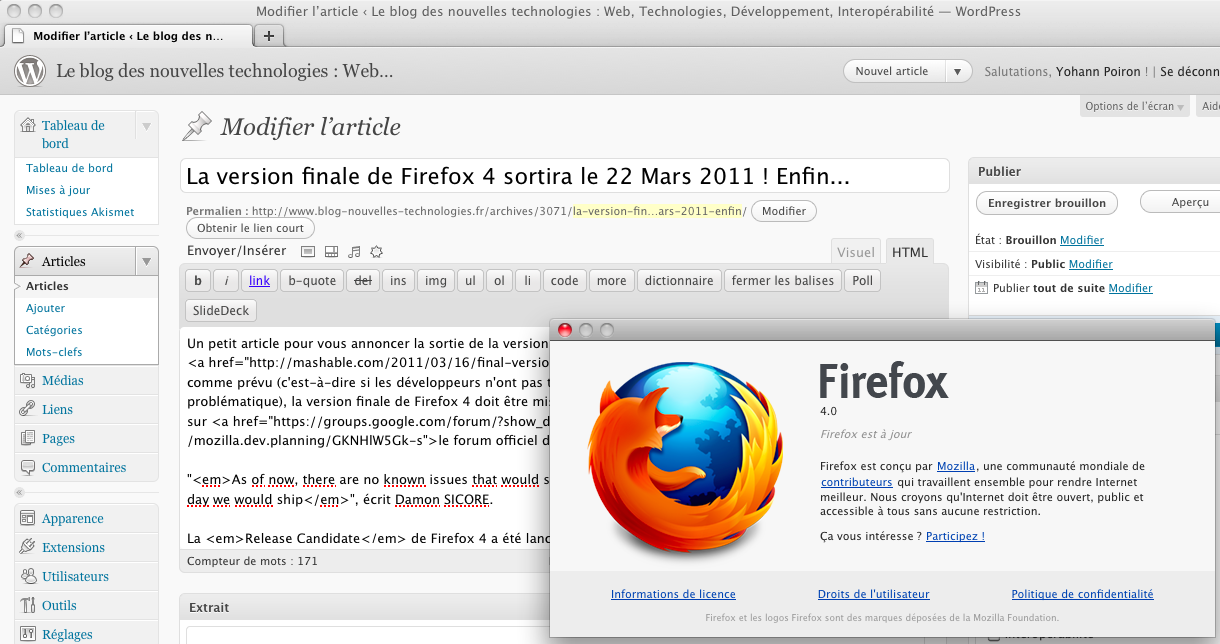Click the Tableau de bord house icon
1220x644 pixels.
(28, 126)
